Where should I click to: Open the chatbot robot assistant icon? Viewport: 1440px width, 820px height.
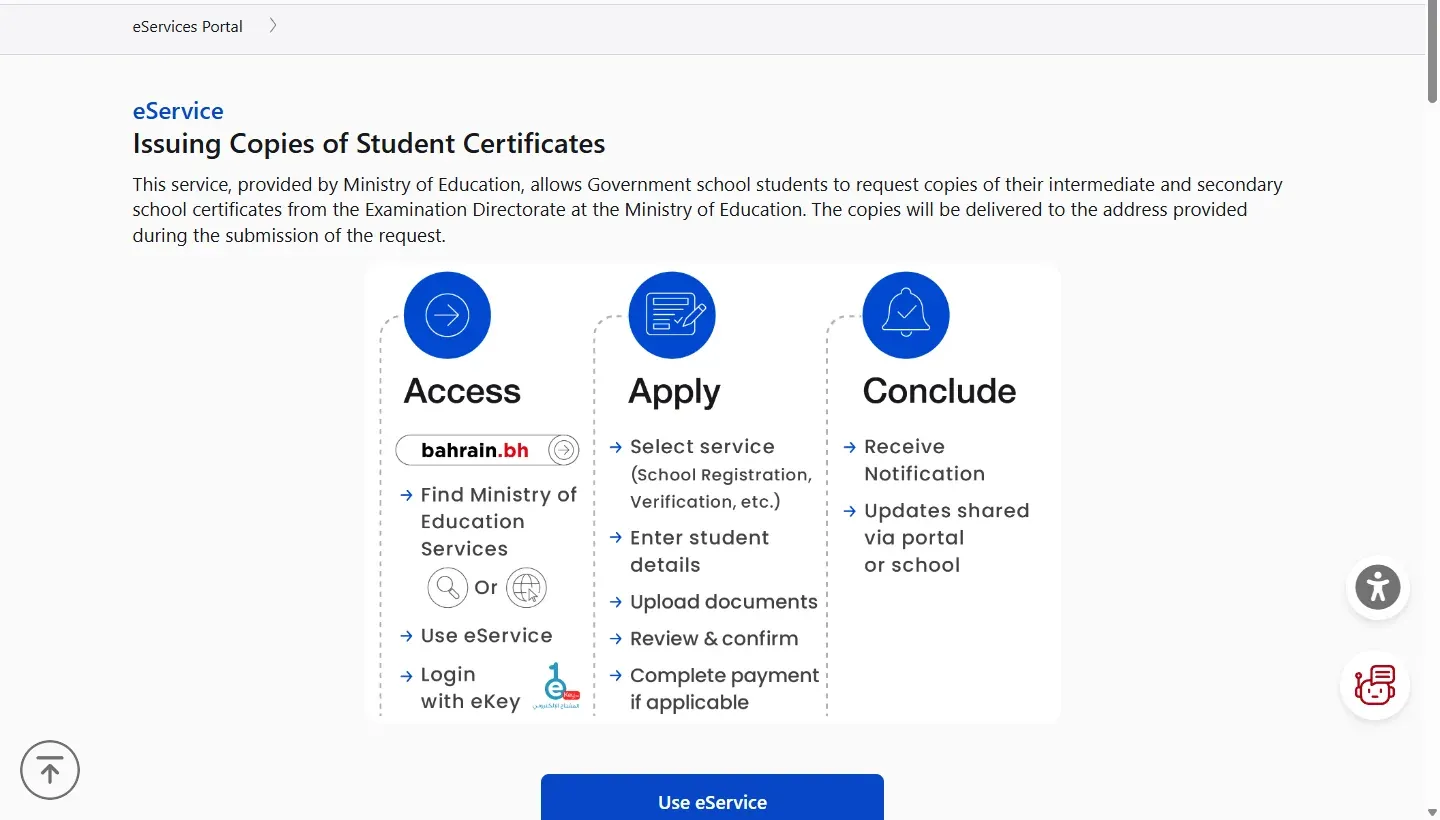click(1375, 686)
